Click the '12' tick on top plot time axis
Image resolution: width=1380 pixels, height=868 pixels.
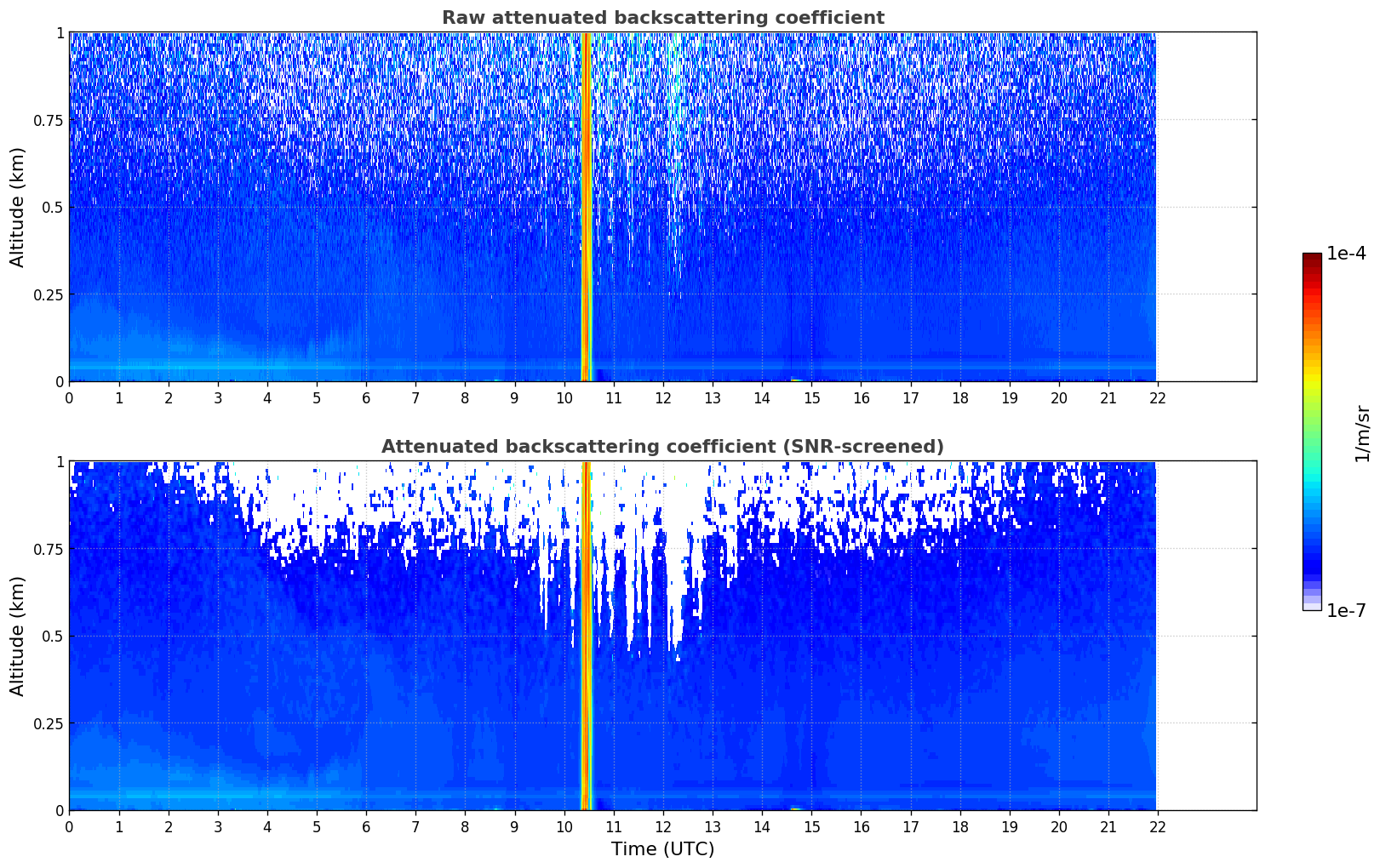663,397
